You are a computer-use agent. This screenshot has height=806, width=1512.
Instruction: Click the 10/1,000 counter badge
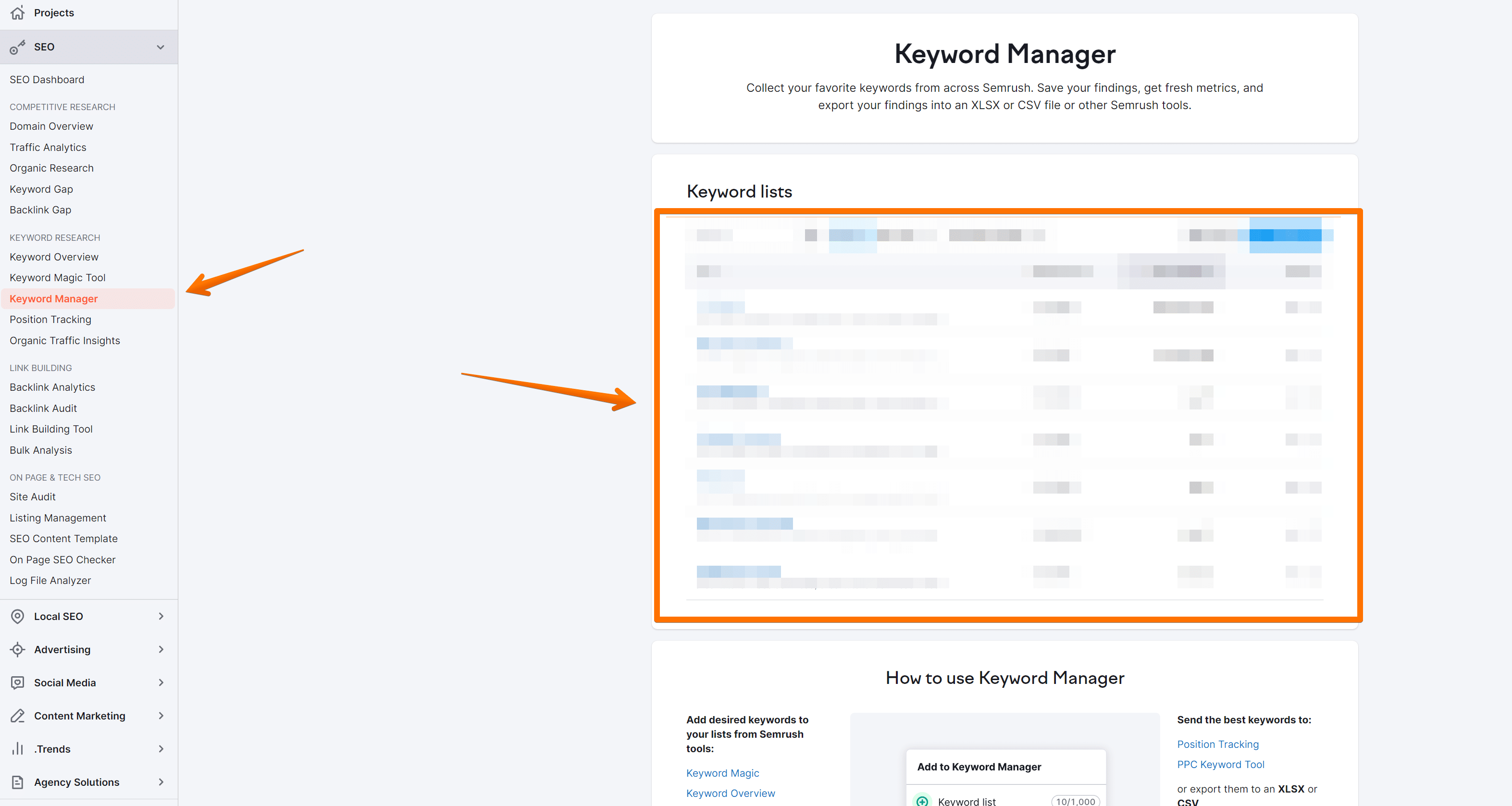[1075, 801]
